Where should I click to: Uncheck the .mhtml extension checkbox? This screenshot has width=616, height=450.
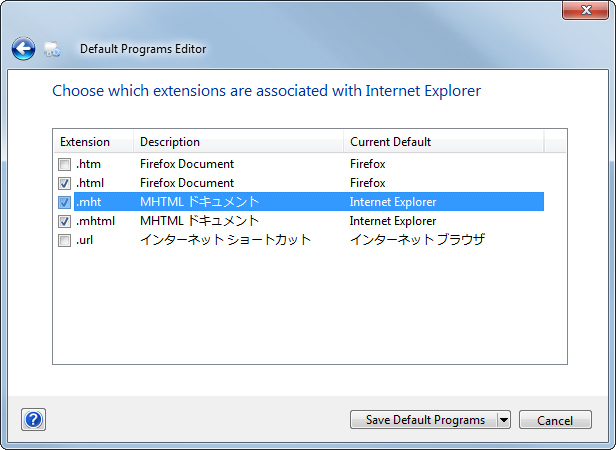pos(64,221)
